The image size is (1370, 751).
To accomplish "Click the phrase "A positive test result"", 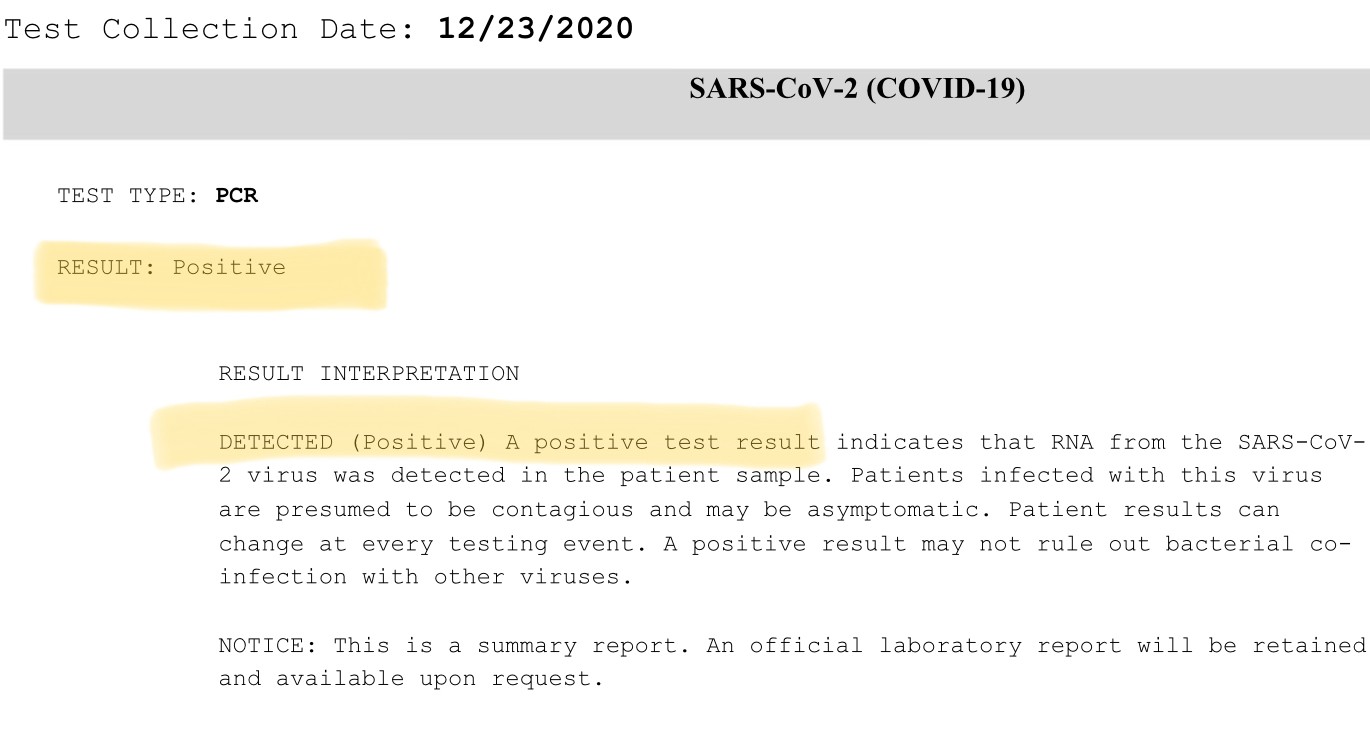I will 662,442.
